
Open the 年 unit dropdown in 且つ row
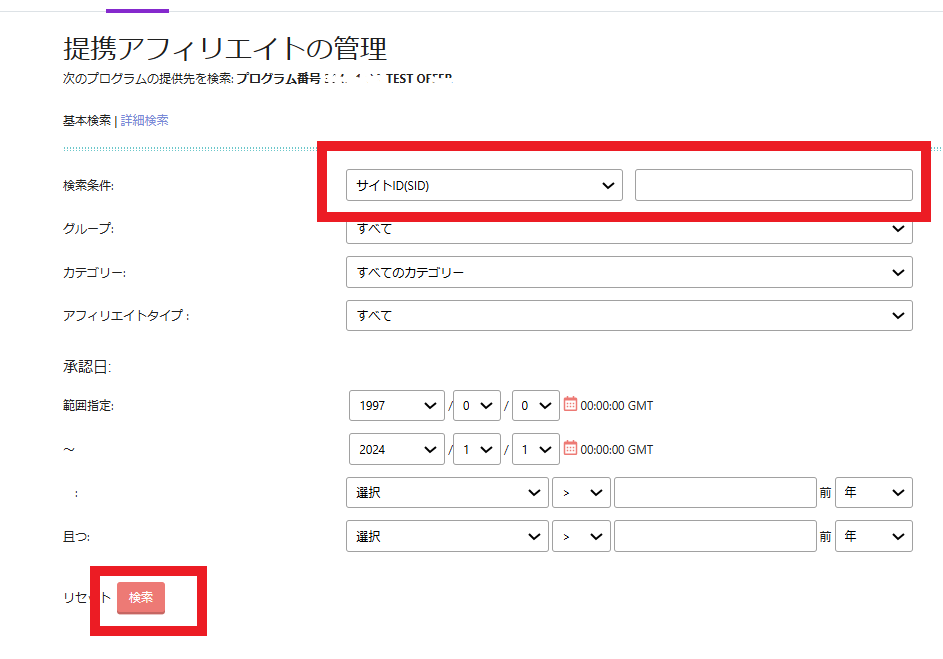tap(873, 537)
